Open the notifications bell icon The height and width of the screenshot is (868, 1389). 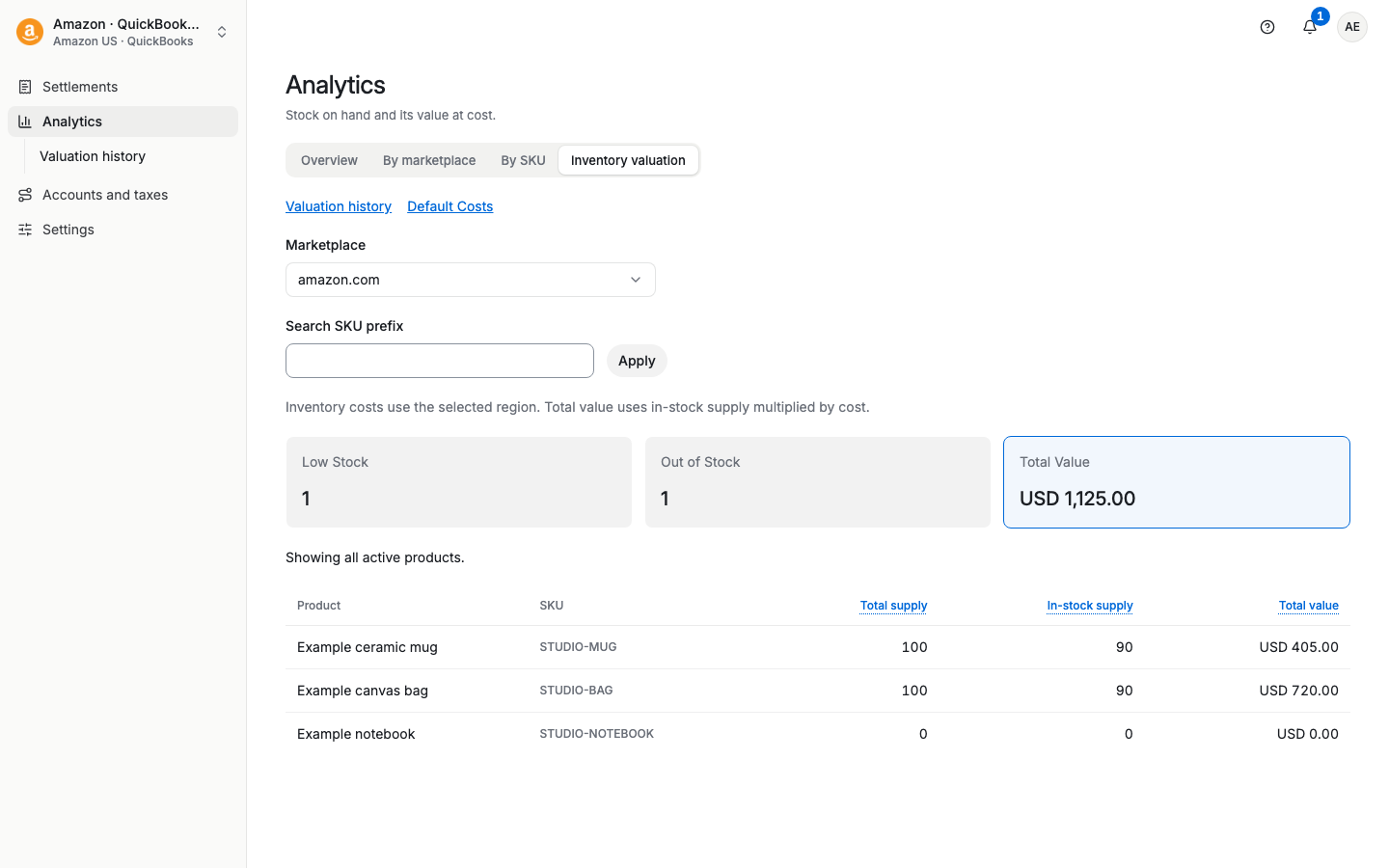pyautogui.click(x=1310, y=27)
